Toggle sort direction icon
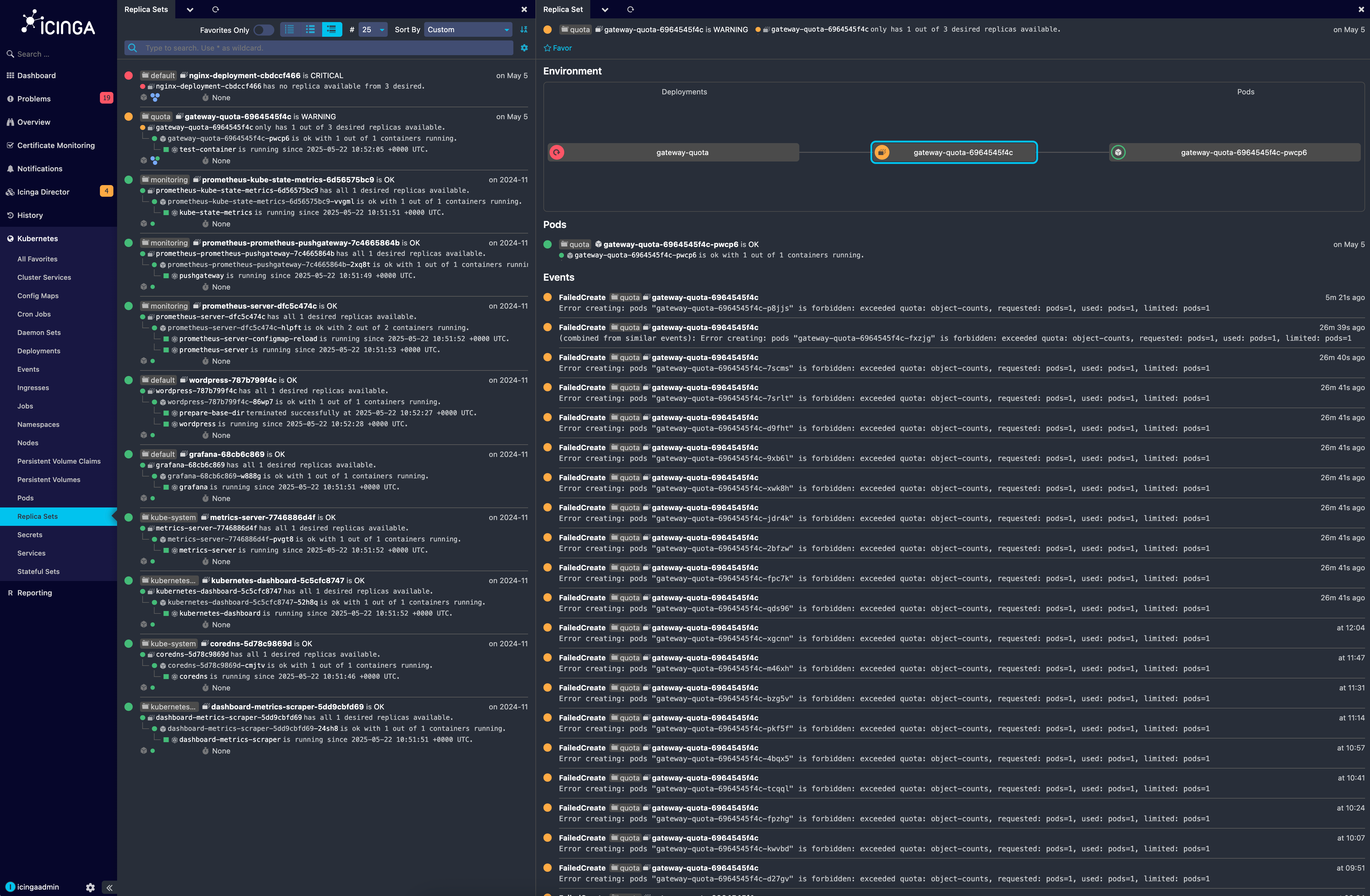Image resolution: width=1370 pixels, height=896 pixels. tap(524, 29)
